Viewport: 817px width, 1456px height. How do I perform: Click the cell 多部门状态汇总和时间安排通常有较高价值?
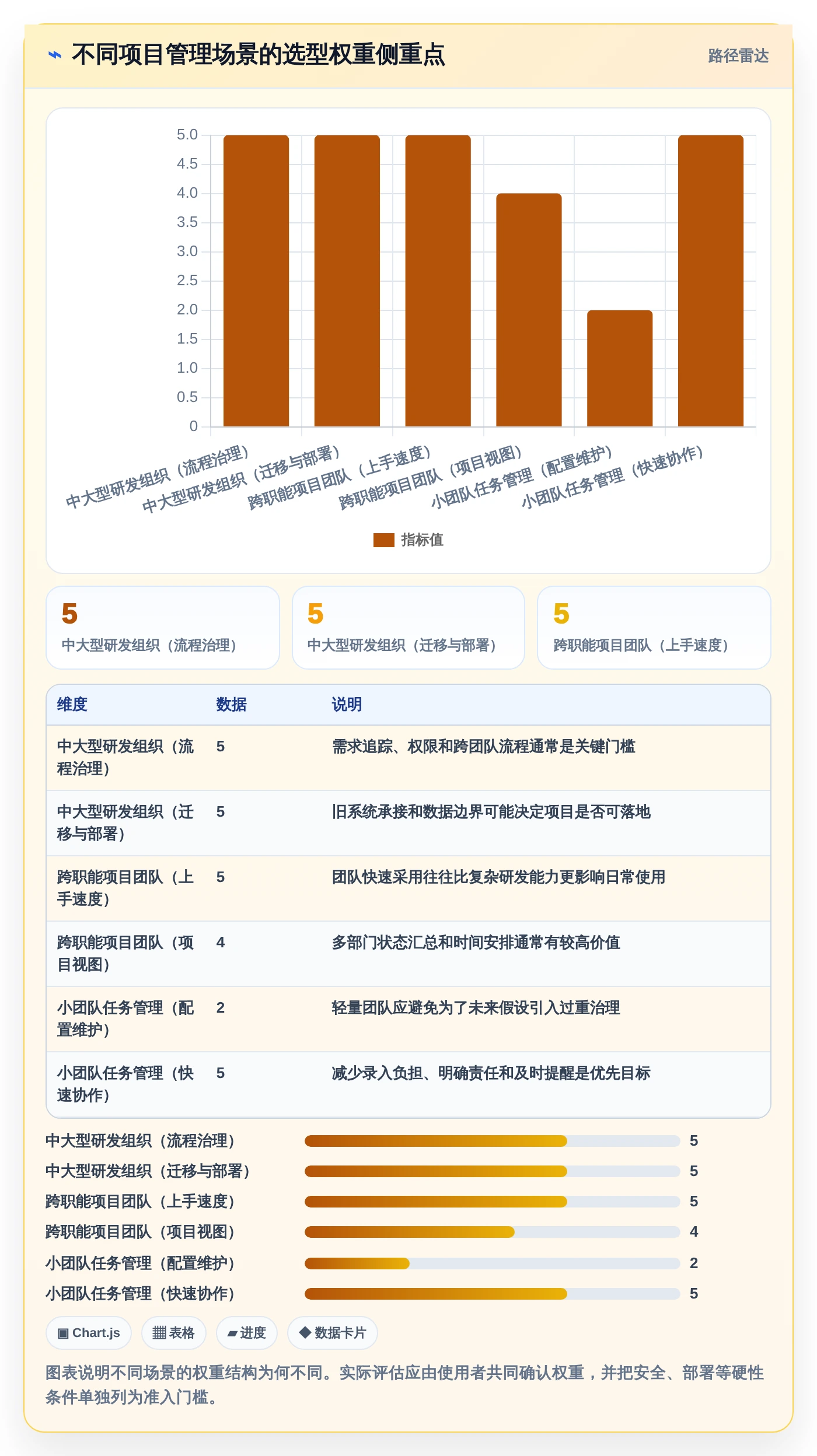[x=476, y=943]
